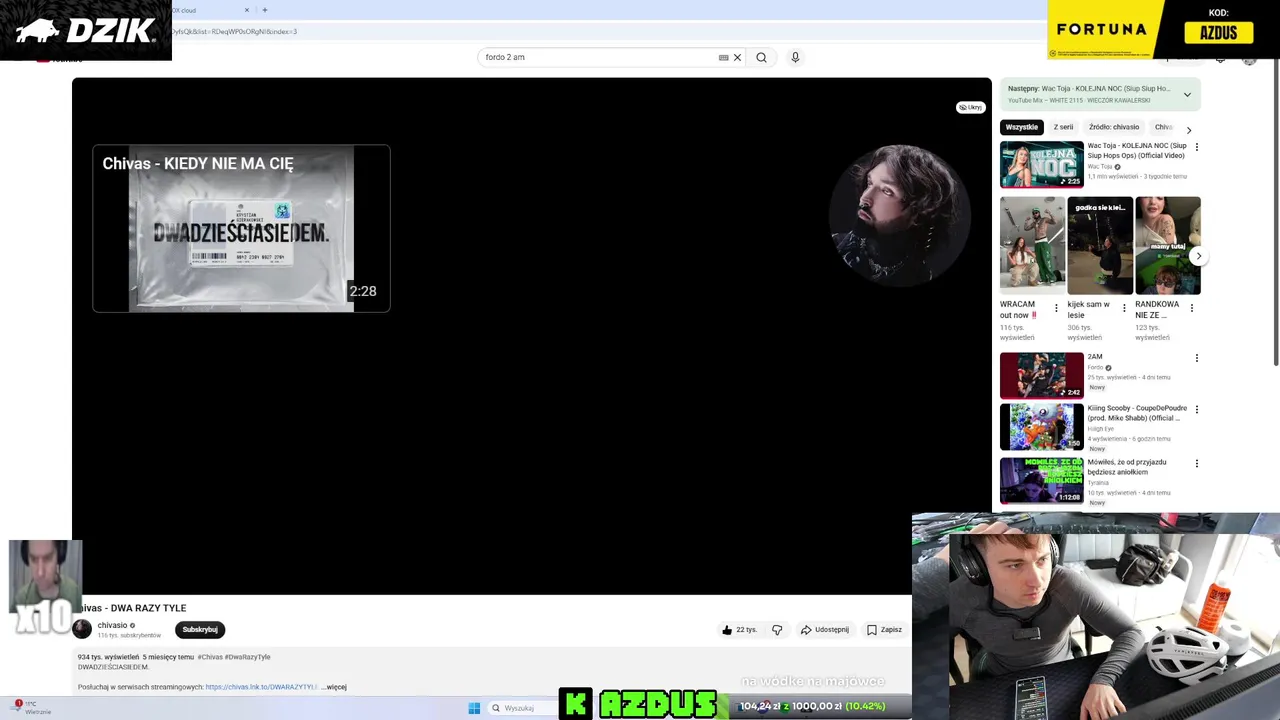Focus the YouTube search field

pos(600,57)
